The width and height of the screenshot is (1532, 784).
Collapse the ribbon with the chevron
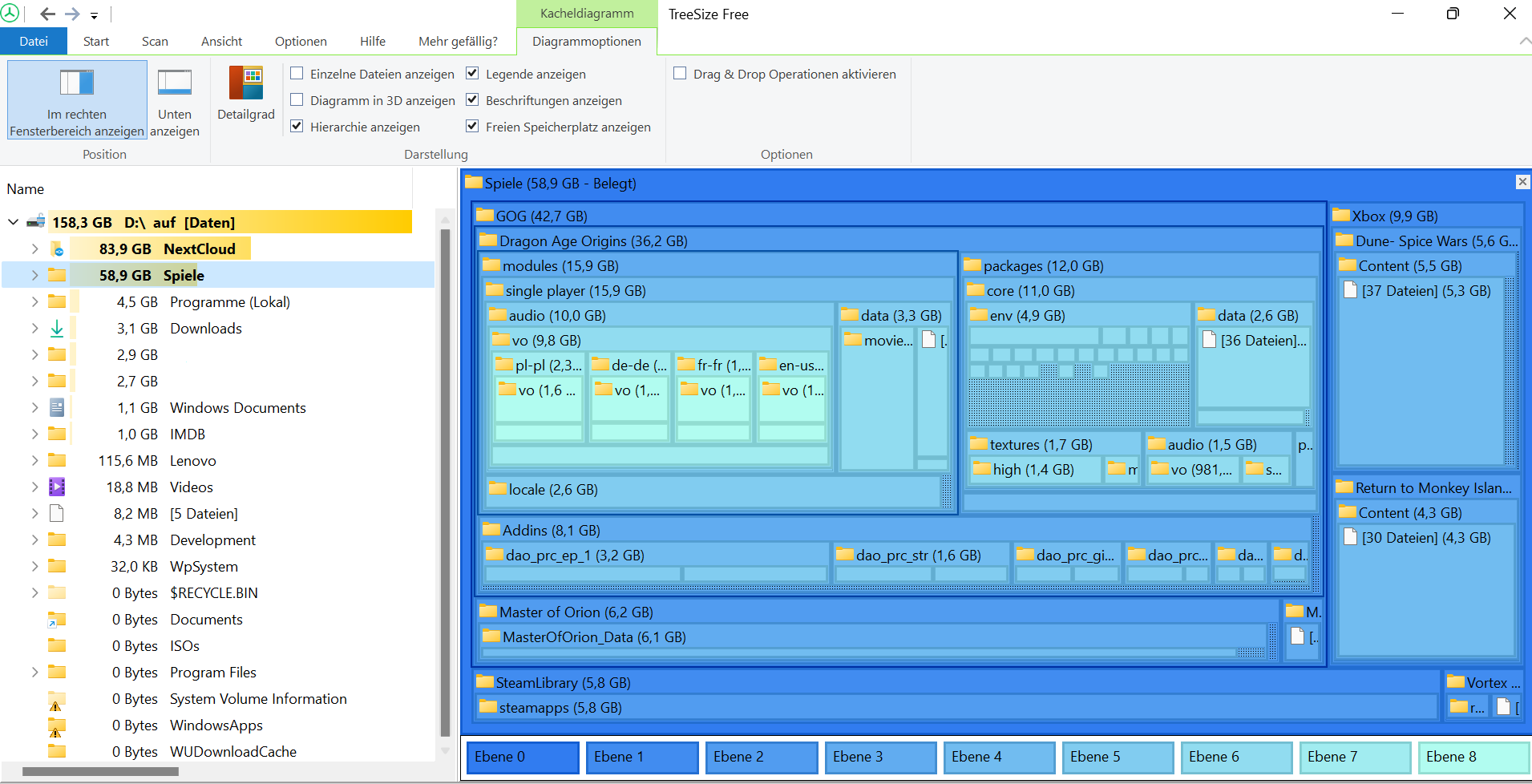[x=1524, y=41]
